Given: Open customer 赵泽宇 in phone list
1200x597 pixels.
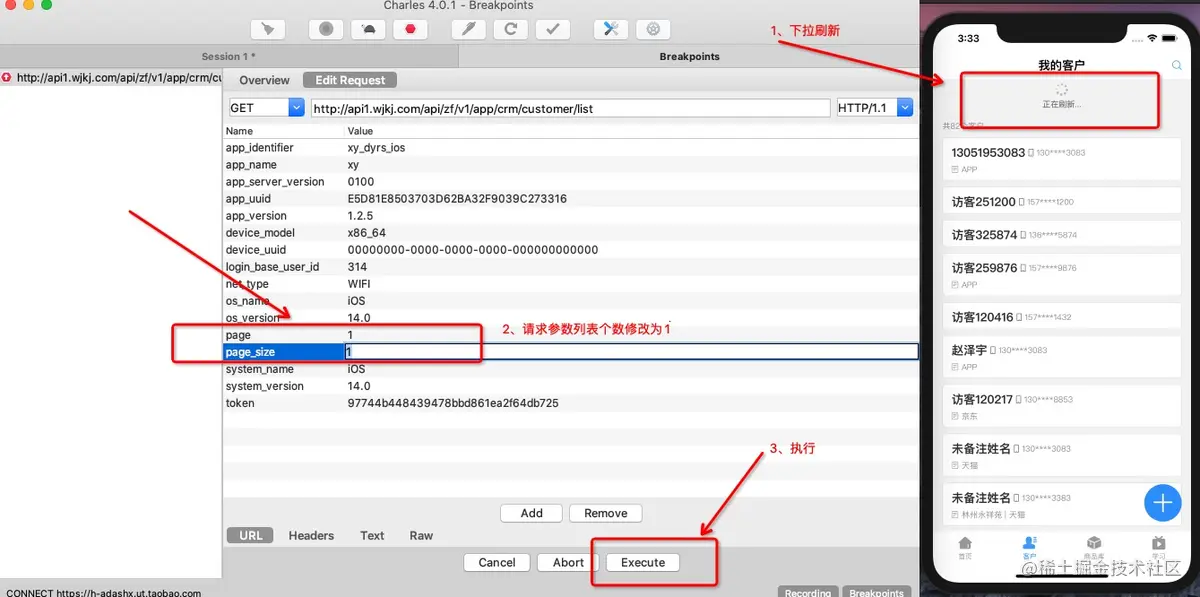Looking at the screenshot, I should coord(1062,357).
